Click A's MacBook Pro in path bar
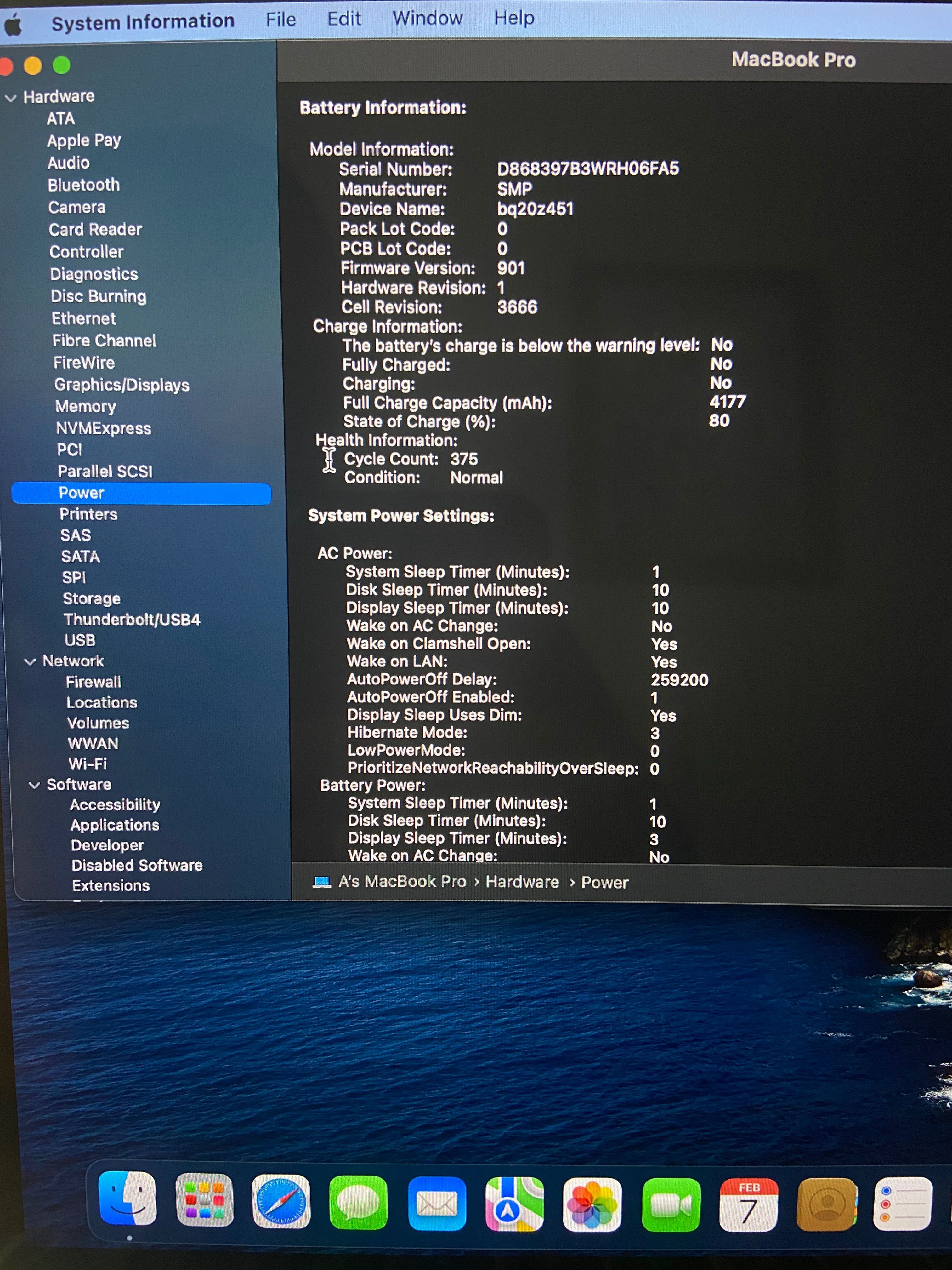Viewport: 952px width, 1270px height. [402, 881]
